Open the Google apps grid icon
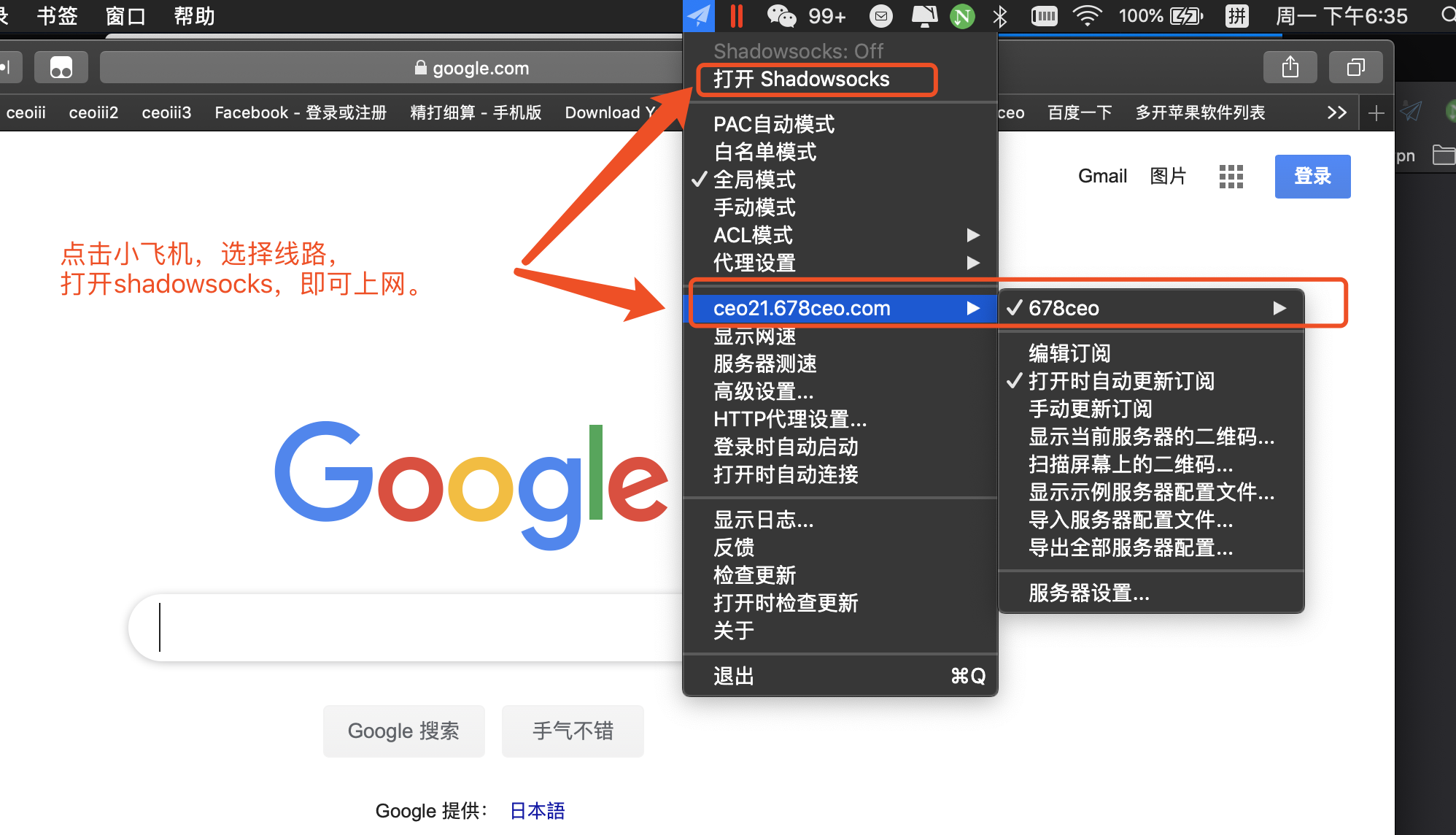 [1231, 176]
